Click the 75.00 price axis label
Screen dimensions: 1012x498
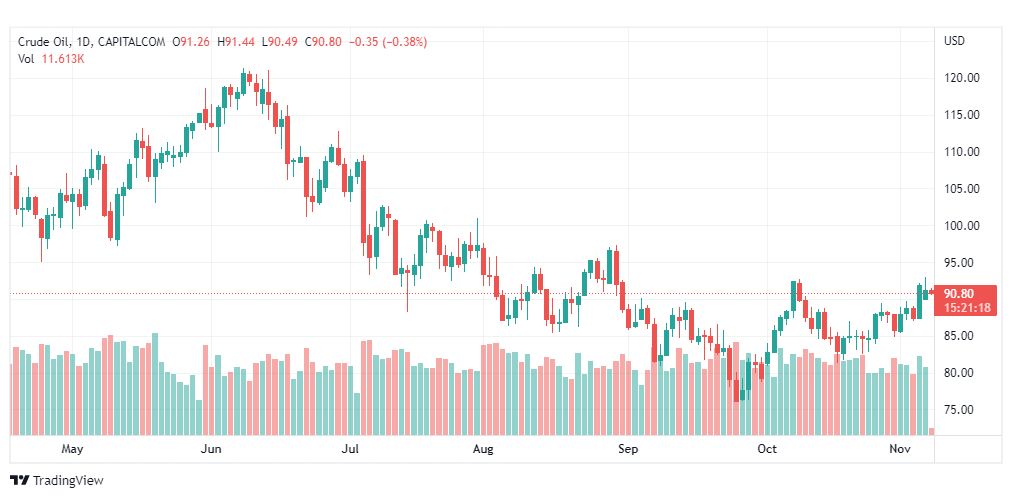961,410
